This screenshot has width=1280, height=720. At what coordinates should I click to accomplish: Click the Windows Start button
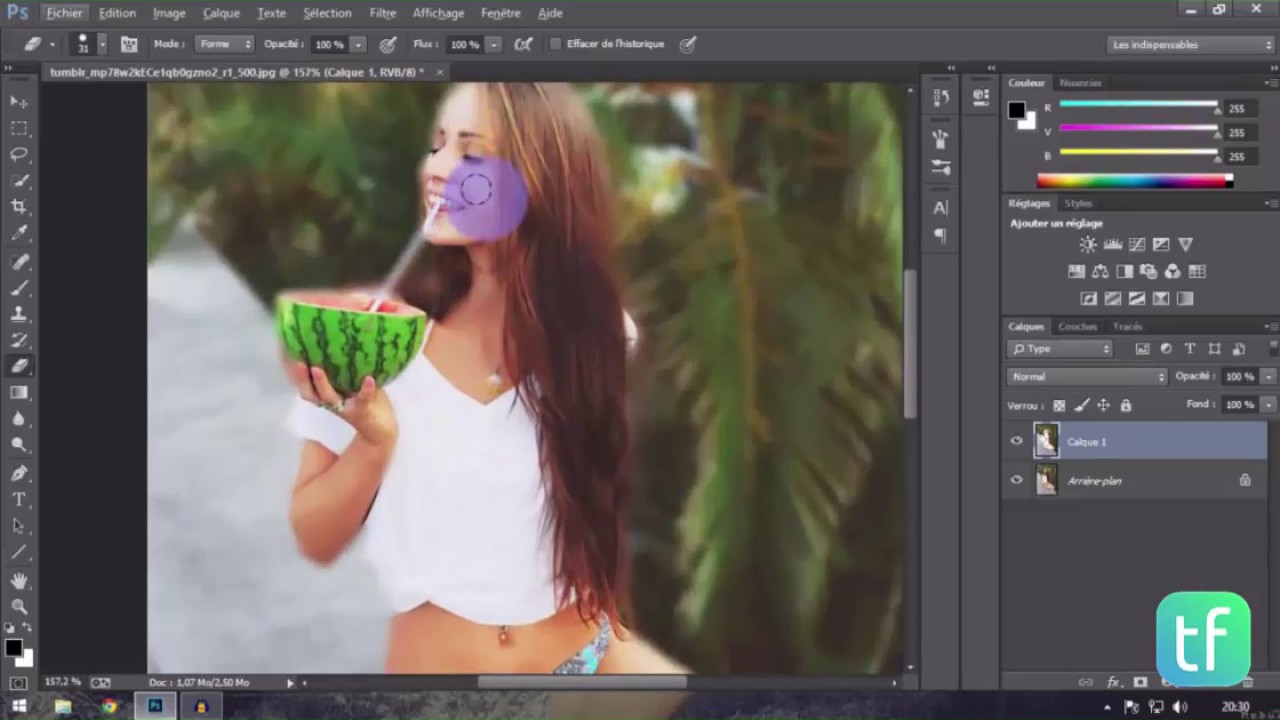coord(19,706)
